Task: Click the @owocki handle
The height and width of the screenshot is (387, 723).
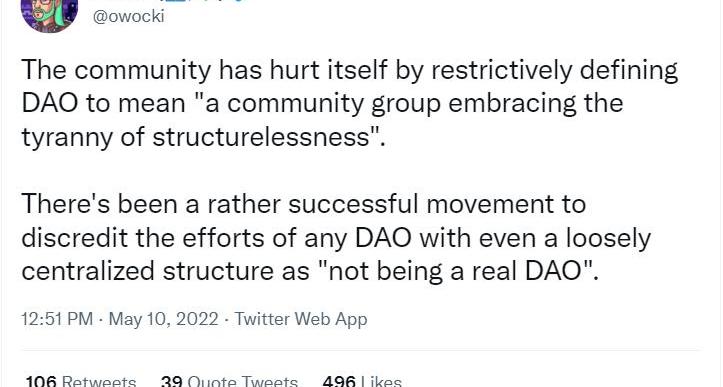Action: tap(129, 16)
